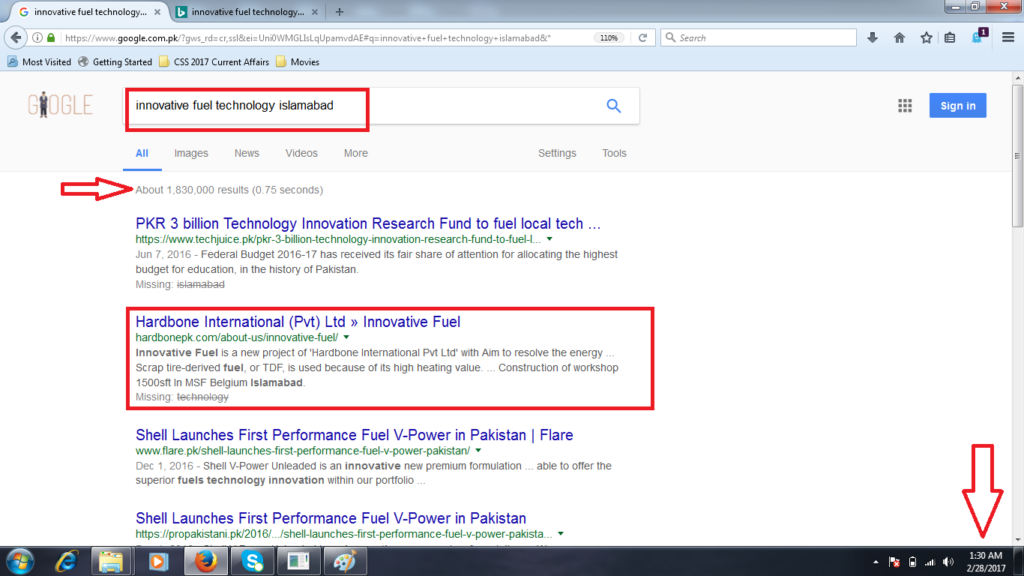The image size is (1024, 576).
Task: Switch to Videos results tab
Action: (x=301, y=153)
